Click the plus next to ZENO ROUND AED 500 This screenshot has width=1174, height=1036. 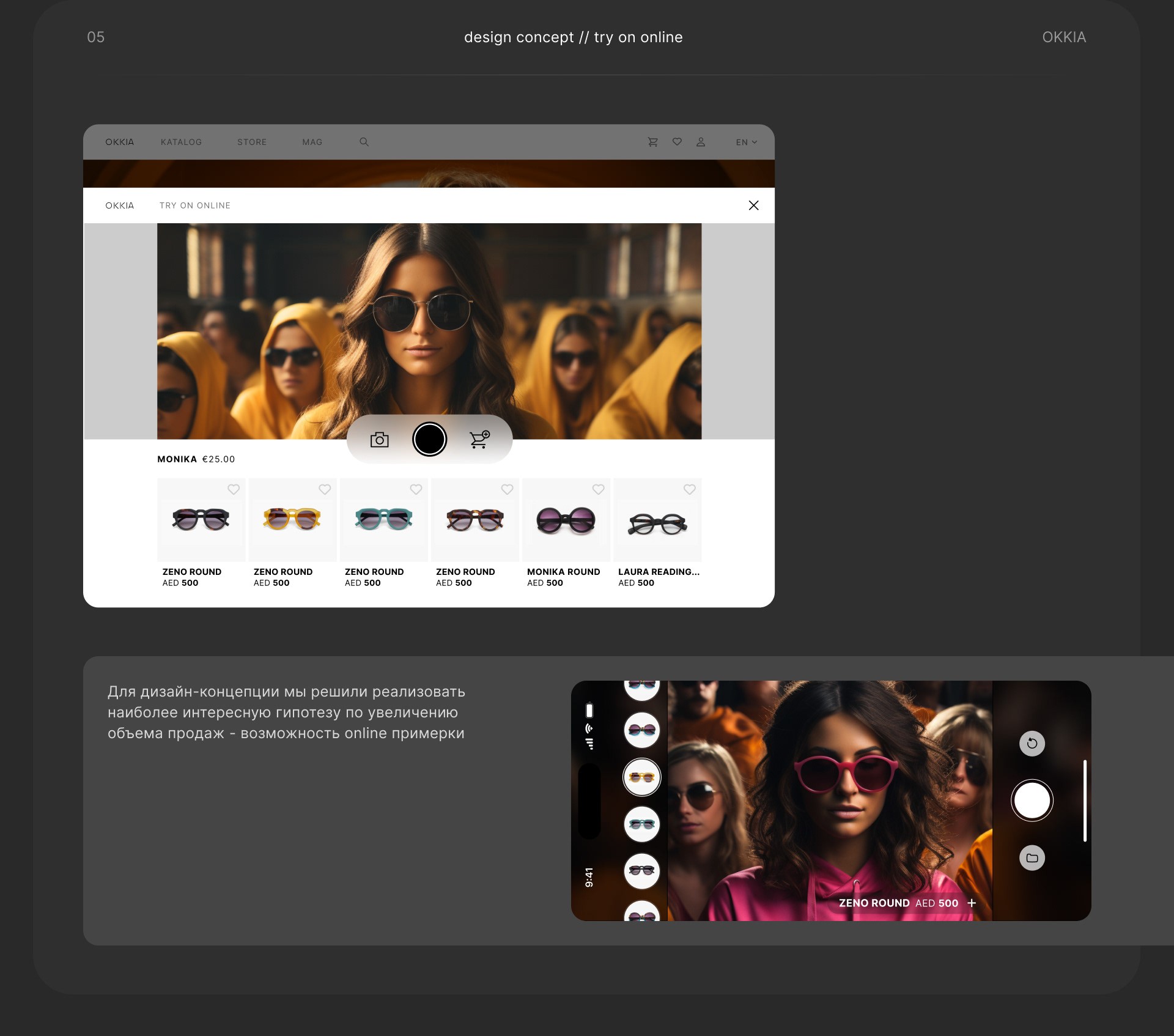[972, 903]
